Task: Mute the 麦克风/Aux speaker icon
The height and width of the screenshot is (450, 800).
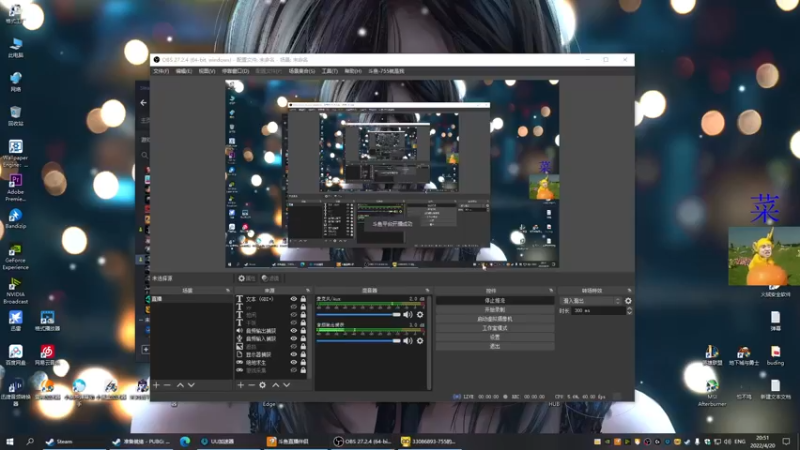Action: point(408,315)
